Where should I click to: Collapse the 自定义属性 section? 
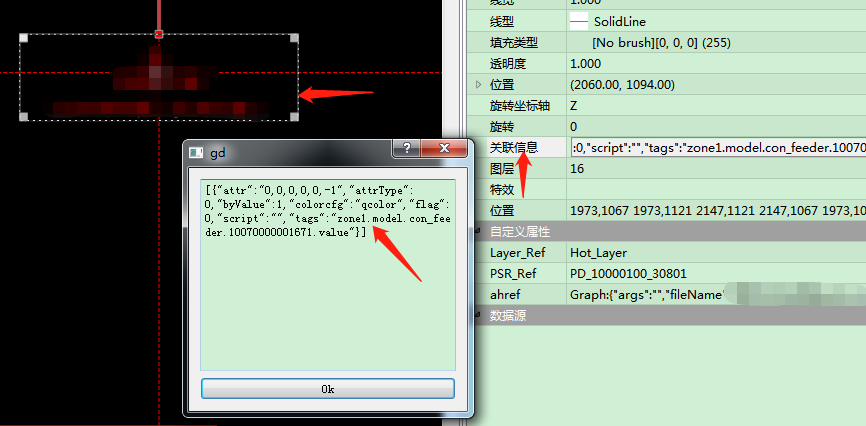click(x=478, y=231)
